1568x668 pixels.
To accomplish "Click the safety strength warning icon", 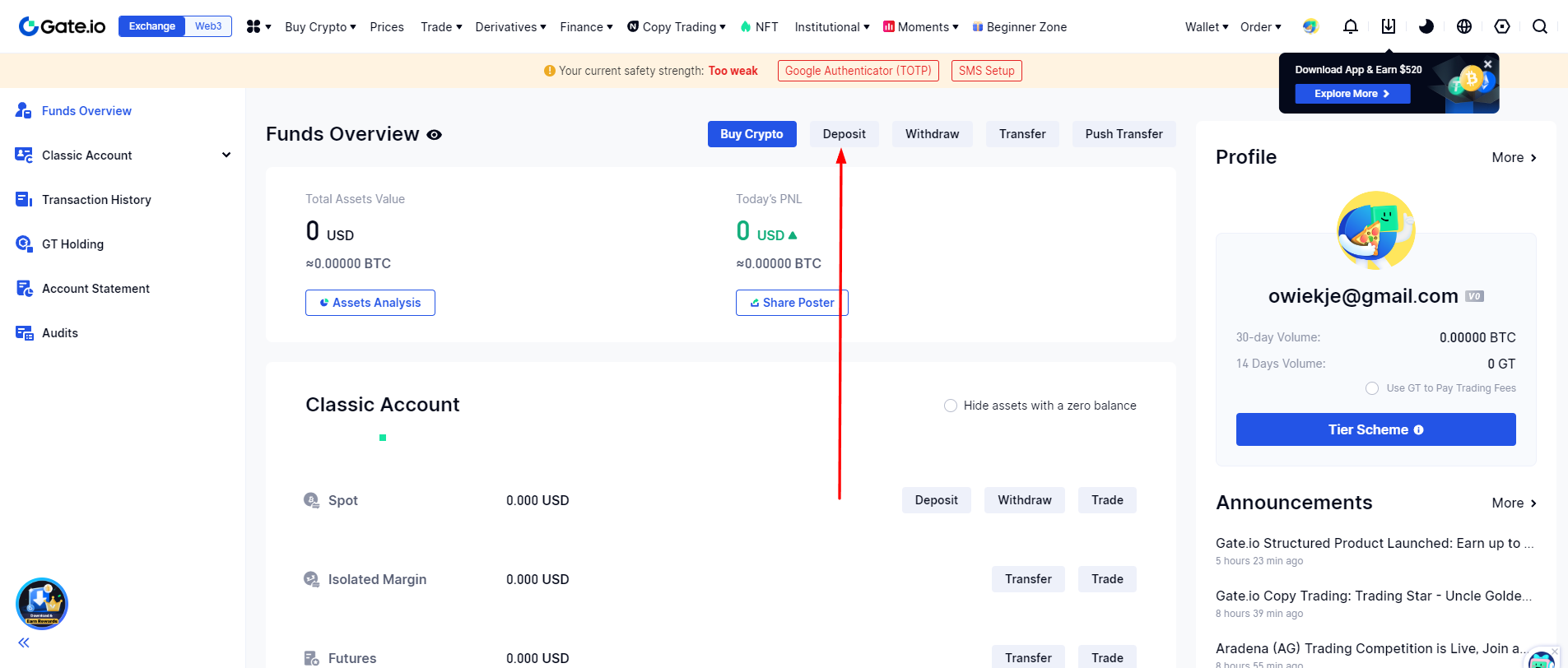I will [x=550, y=71].
